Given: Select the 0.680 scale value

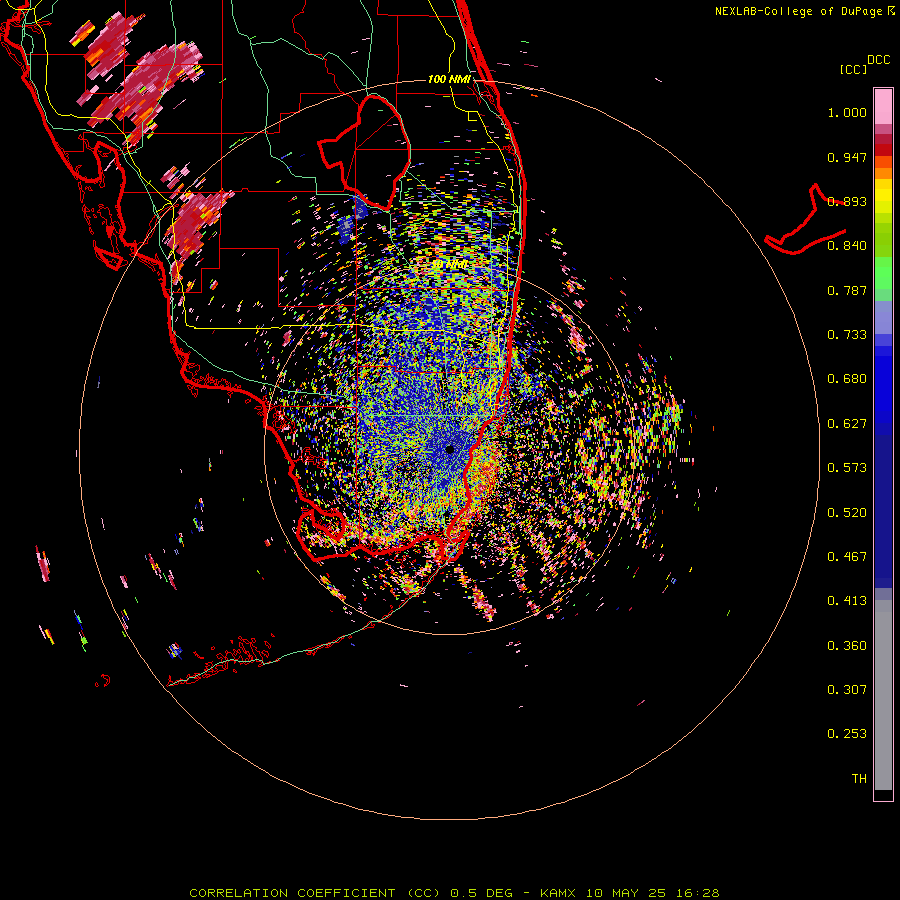Looking at the screenshot, I should 847,379.
